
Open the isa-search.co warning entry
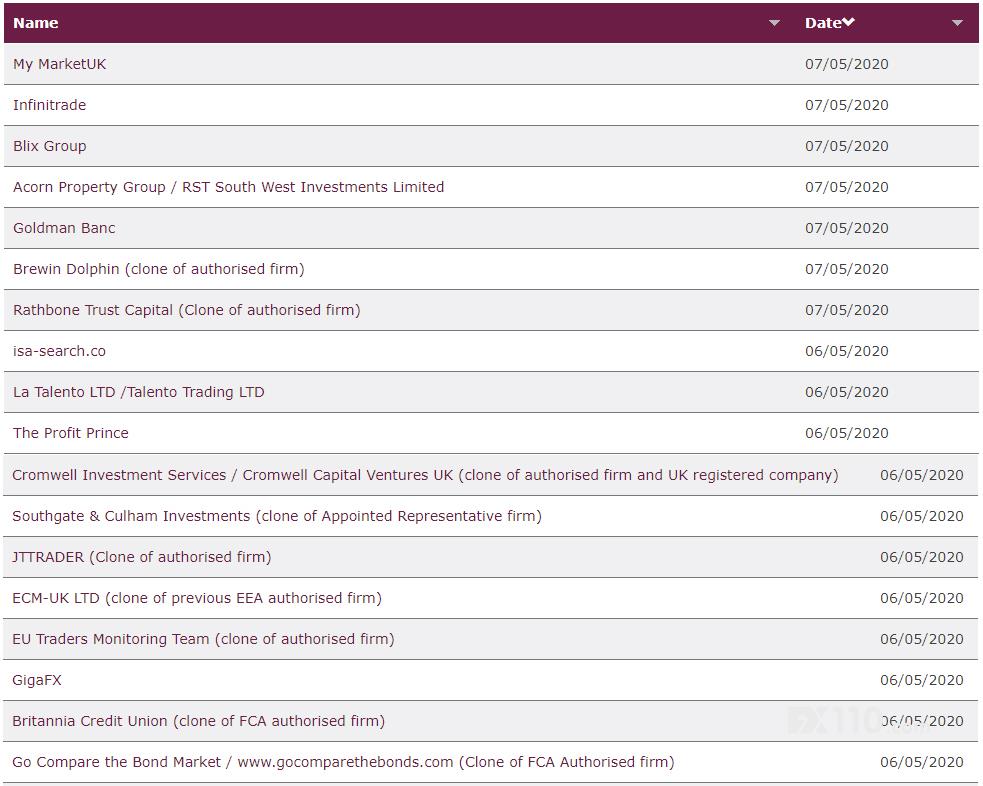(60, 351)
